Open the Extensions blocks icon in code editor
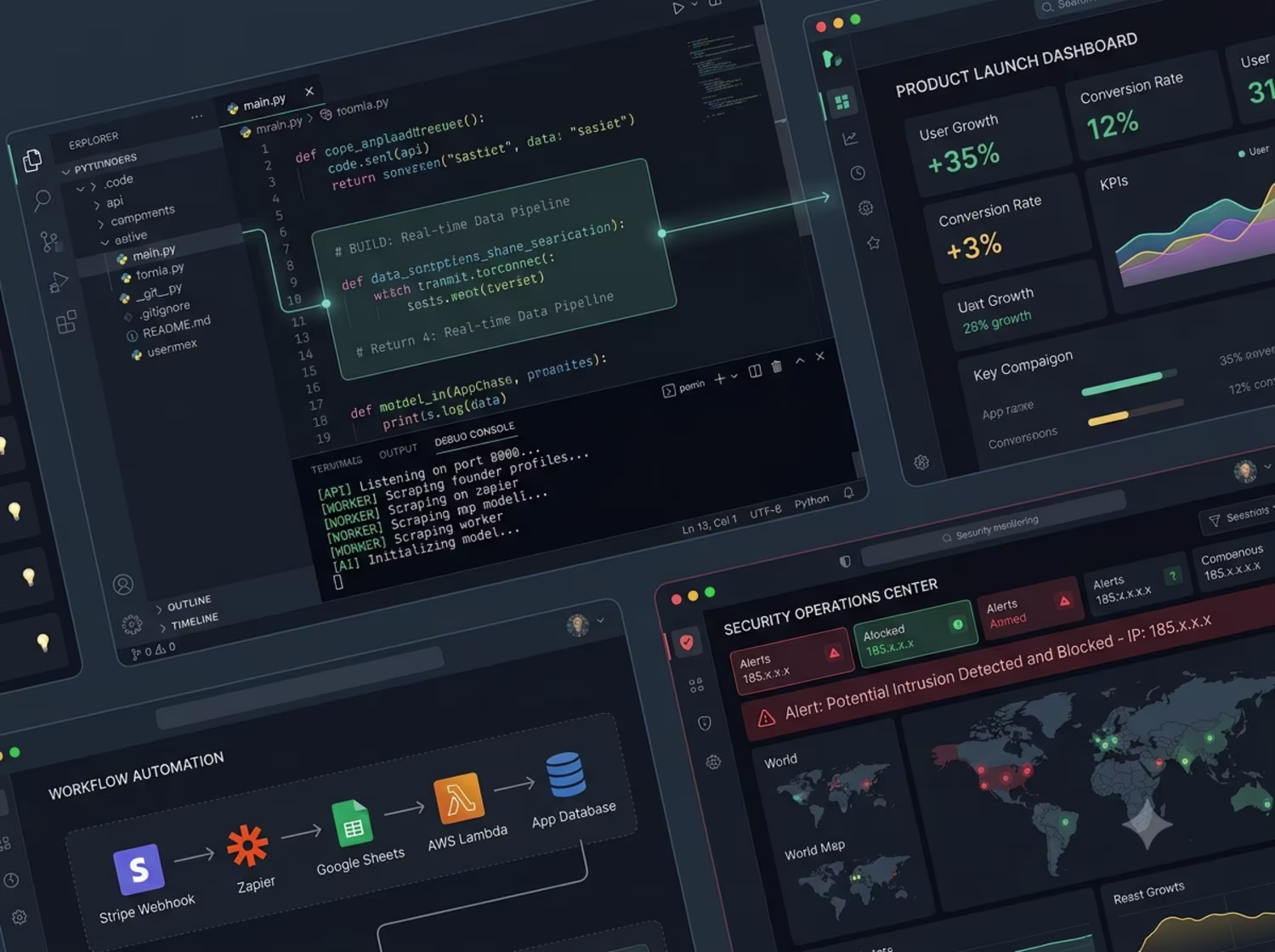Viewport: 1275px width, 952px height. point(66,322)
